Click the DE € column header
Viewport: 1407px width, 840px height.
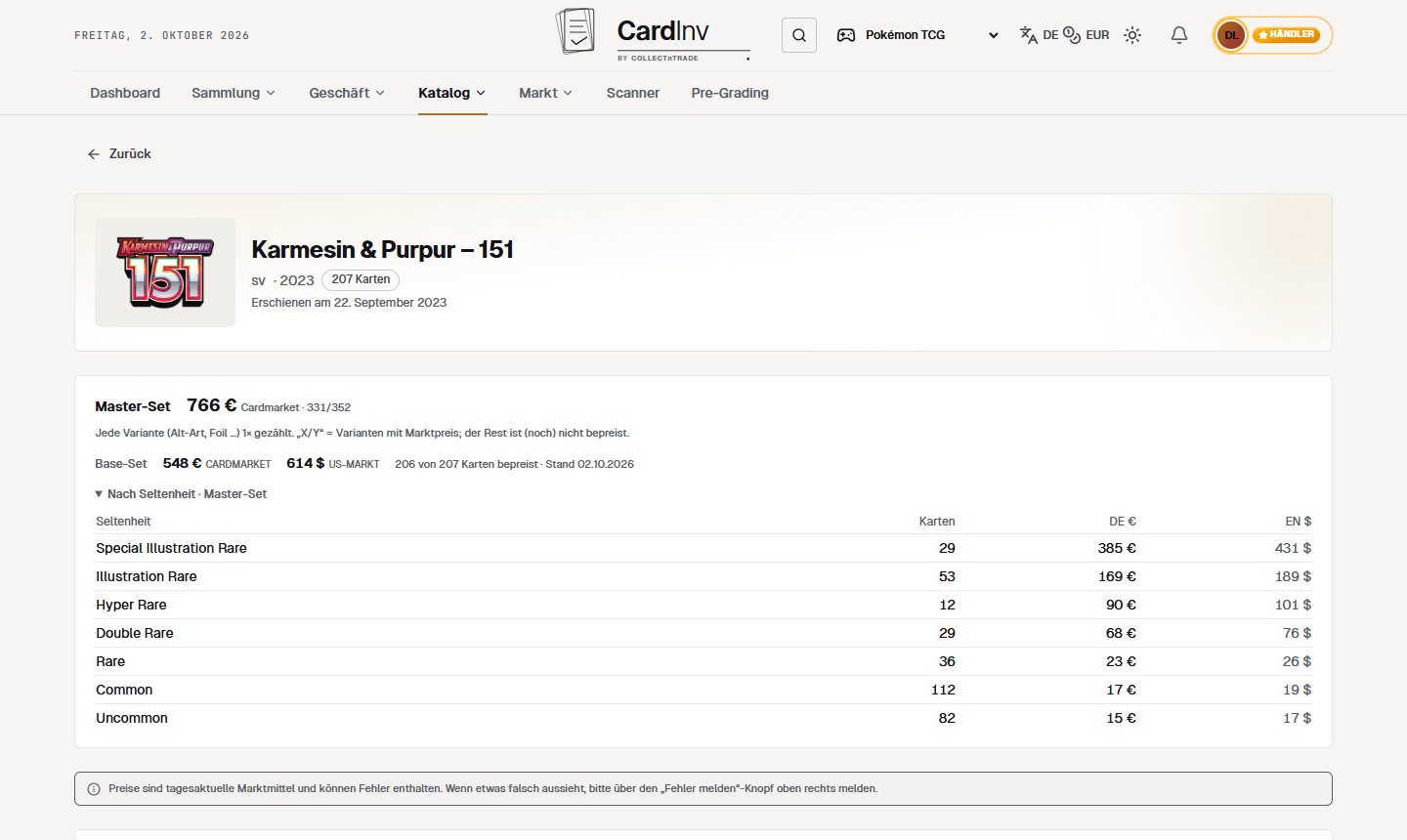pyautogui.click(x=1123, y=522)
